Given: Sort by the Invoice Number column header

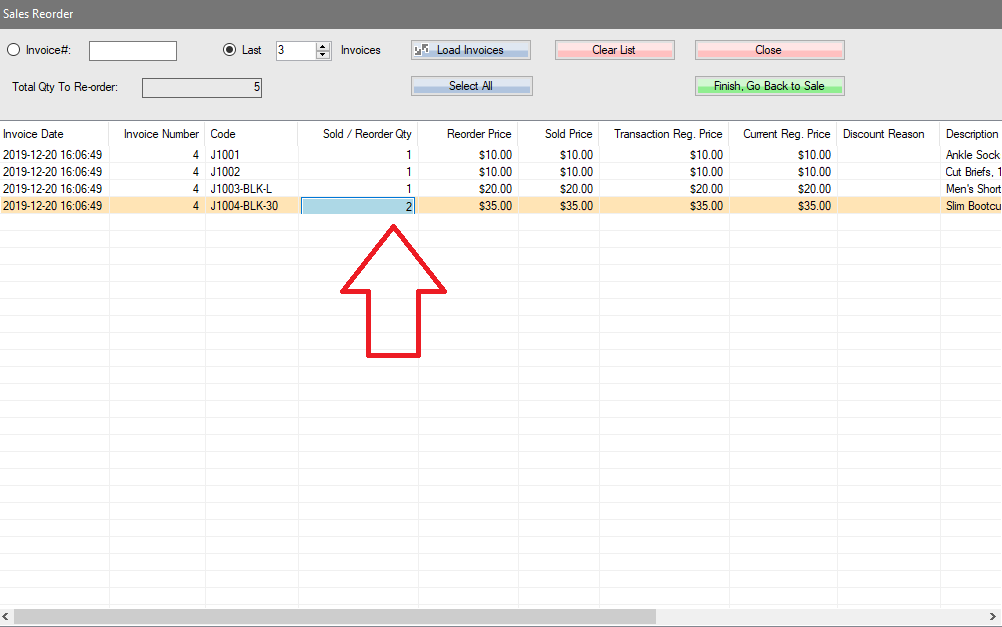Looking at the screenshot, I should point(157,134).
